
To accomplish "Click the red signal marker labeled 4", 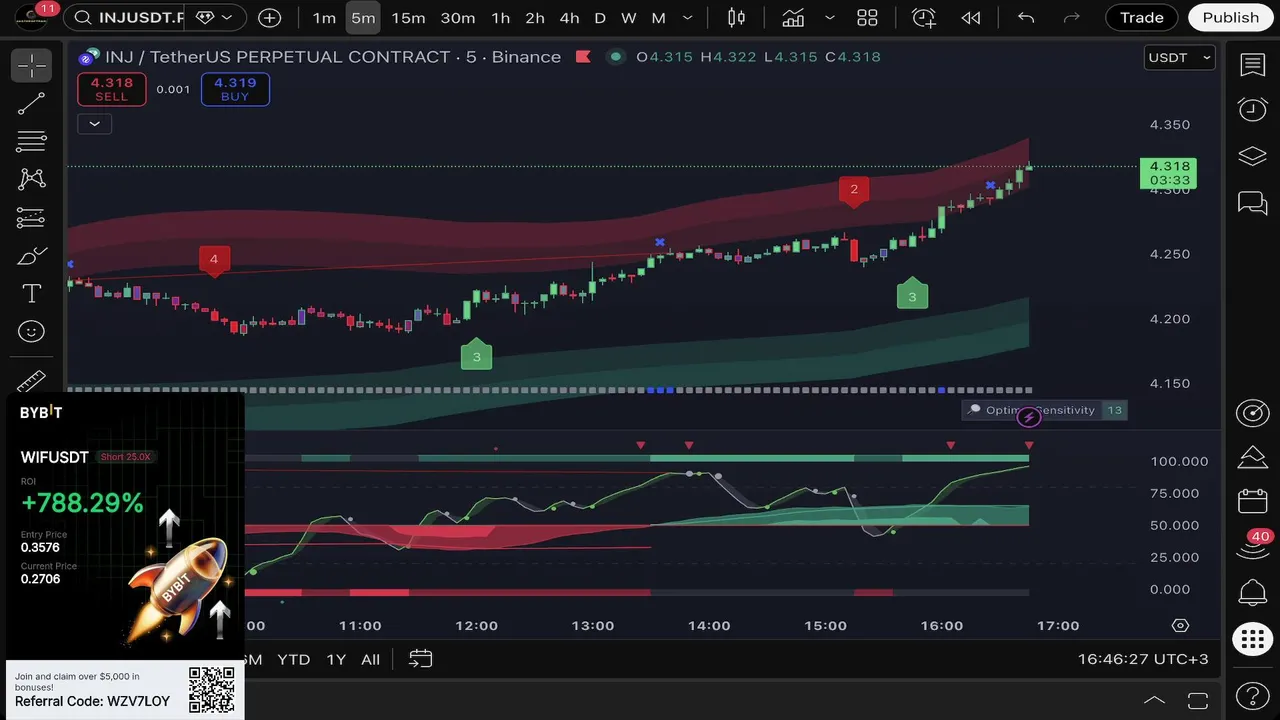I will [214, 261].
